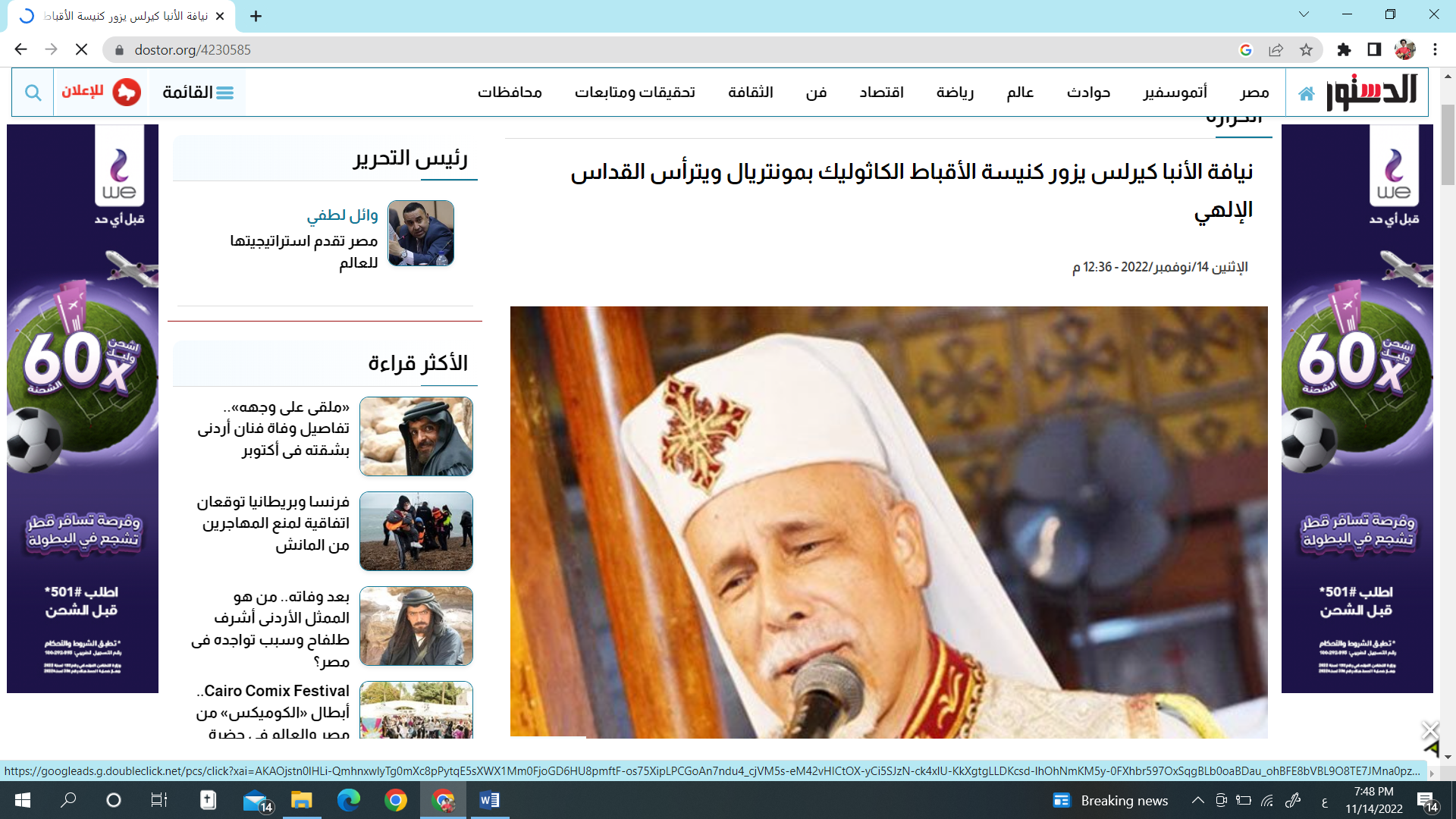1456x819 pixels.
Task: Open Windows taskbar search
Action: [68, 800]
